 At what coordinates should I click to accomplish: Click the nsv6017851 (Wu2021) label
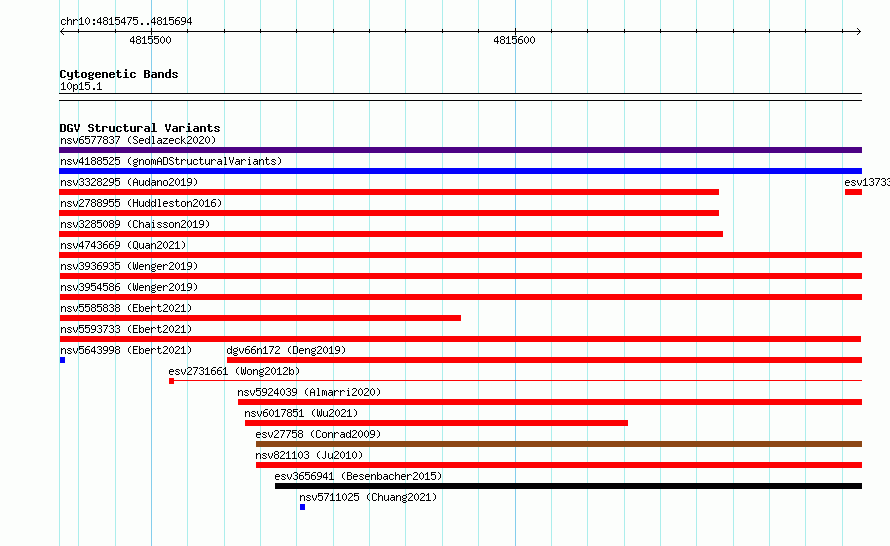(x=301, y=413)
